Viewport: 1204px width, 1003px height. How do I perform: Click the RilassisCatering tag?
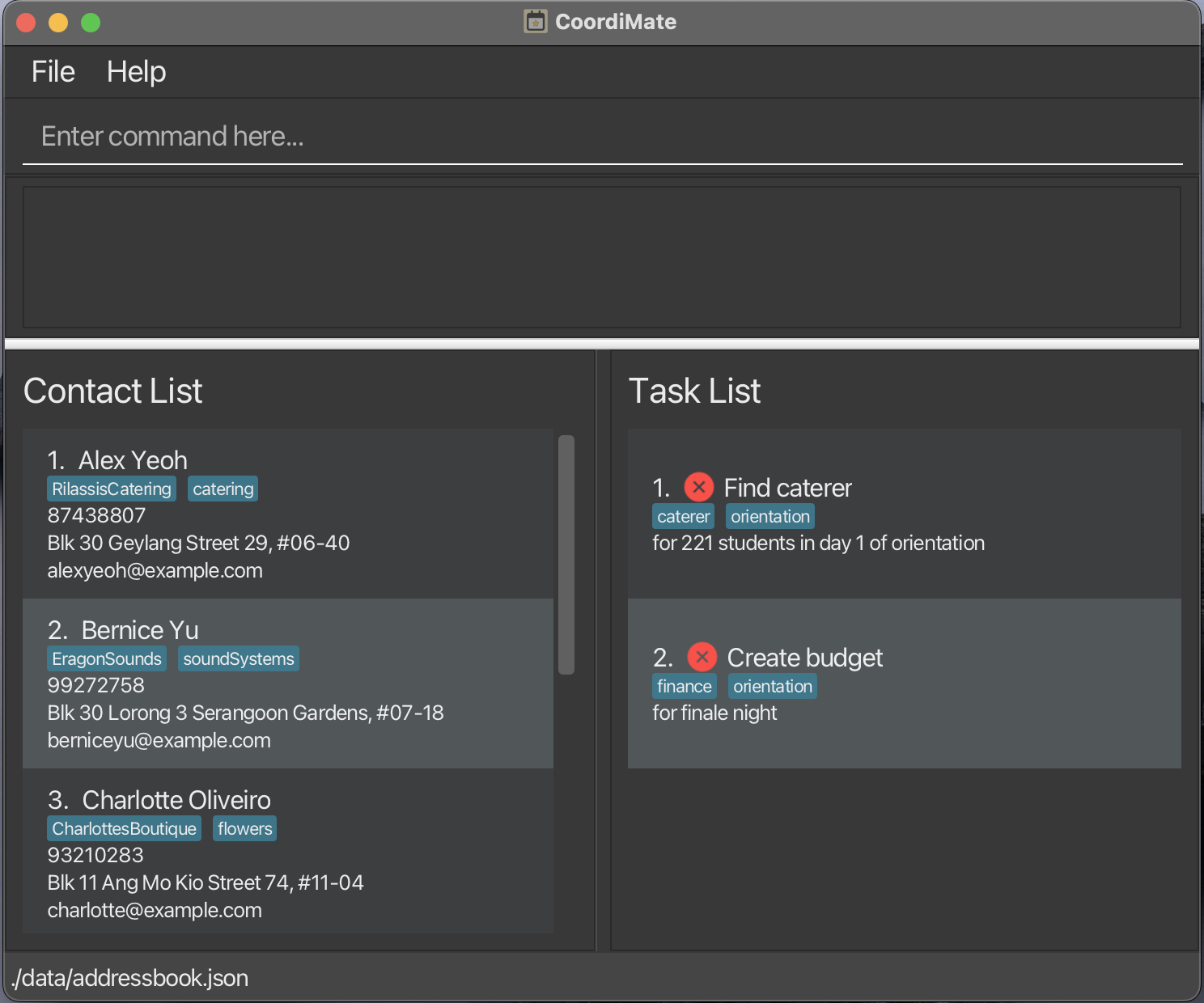112,489
